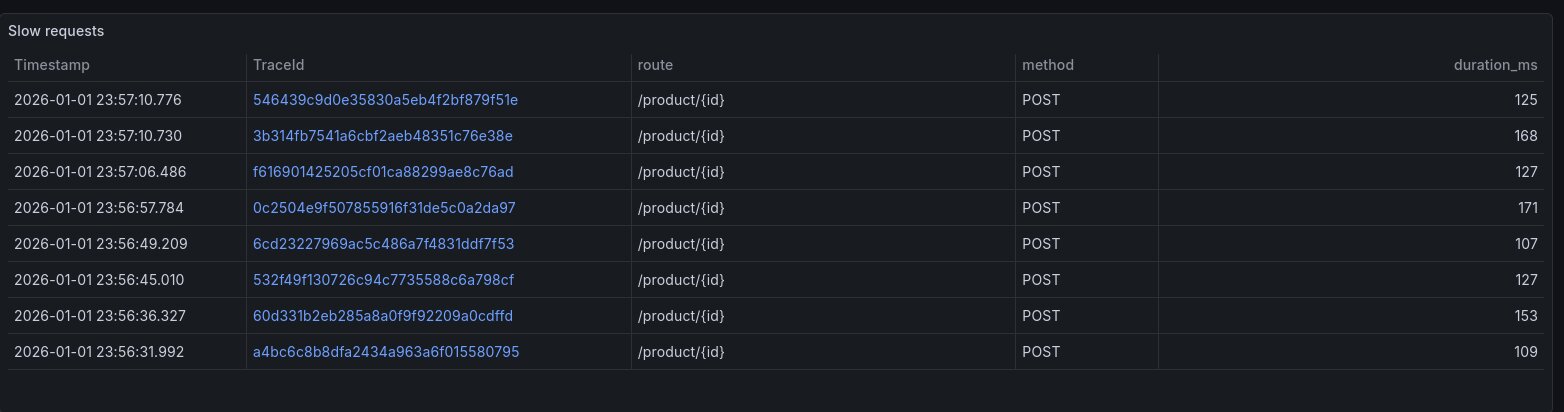Viewport: 1564px width, 412px height.
Task: Select timestamp cell 23:57:10.776
Action: (99, 100)
